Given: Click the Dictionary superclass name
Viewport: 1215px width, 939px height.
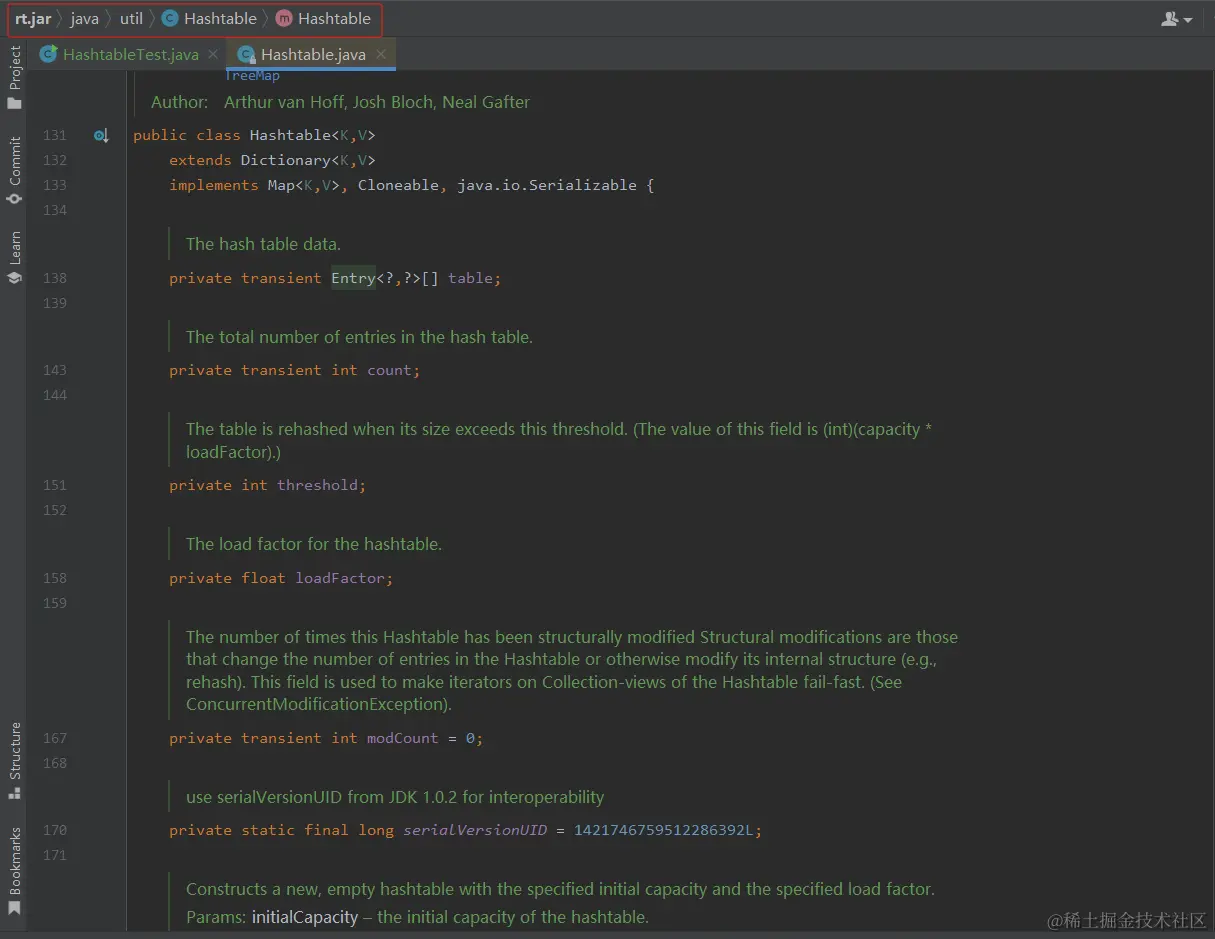Looking at the screenshot, I should tap(285, 160).
